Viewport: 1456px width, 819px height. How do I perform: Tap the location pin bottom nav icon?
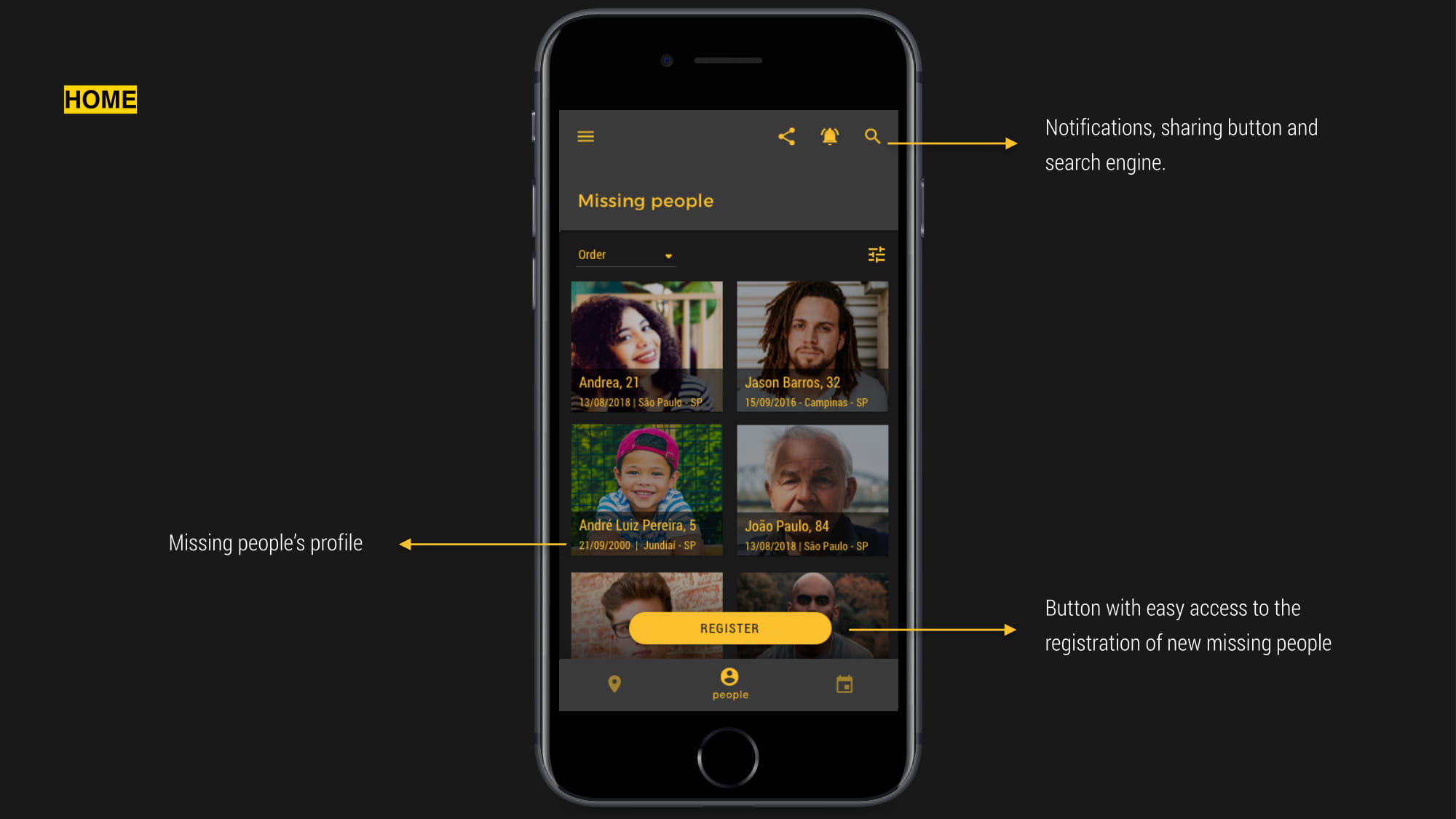[x=614, y=684]
